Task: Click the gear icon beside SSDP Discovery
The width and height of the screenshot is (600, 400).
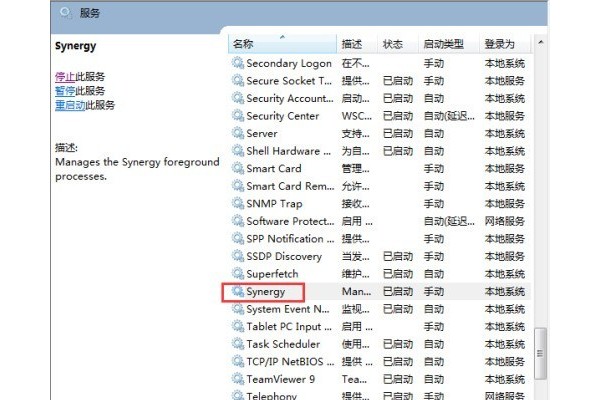Action: (238, 256)
